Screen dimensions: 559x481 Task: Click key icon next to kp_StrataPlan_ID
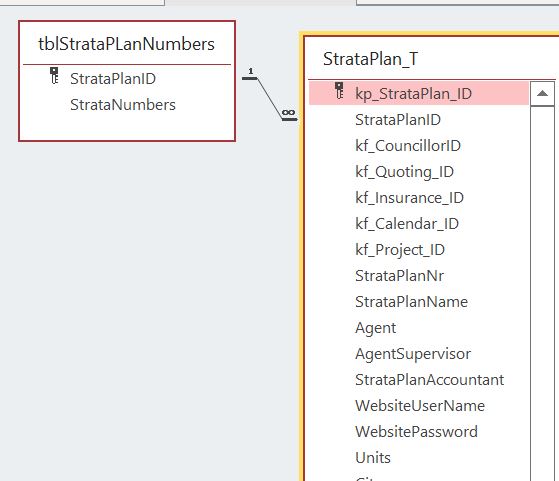tap(339, 91)
